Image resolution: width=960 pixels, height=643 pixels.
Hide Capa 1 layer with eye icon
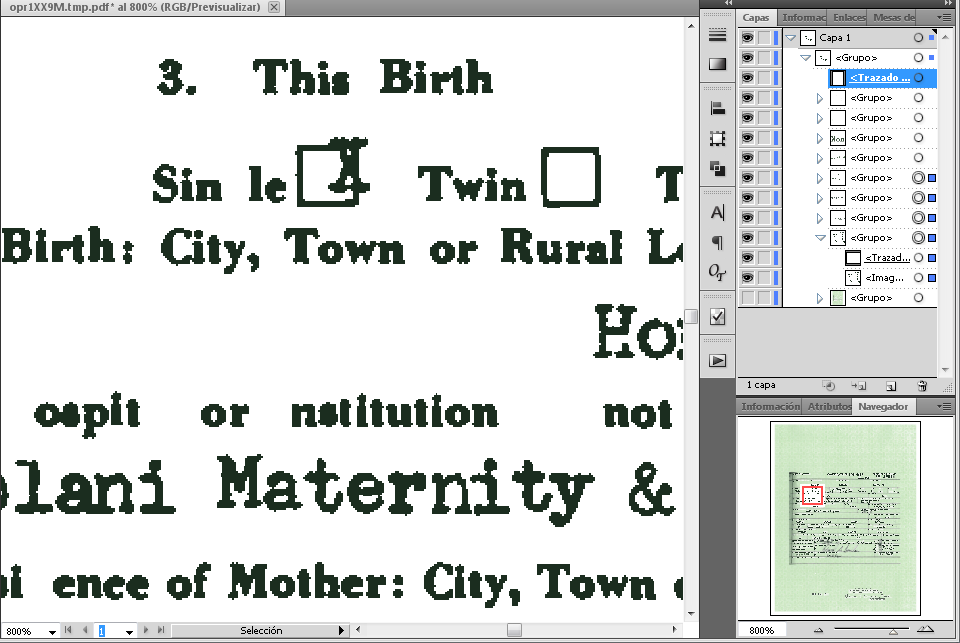pyautogui.click(x=747, y=38)
